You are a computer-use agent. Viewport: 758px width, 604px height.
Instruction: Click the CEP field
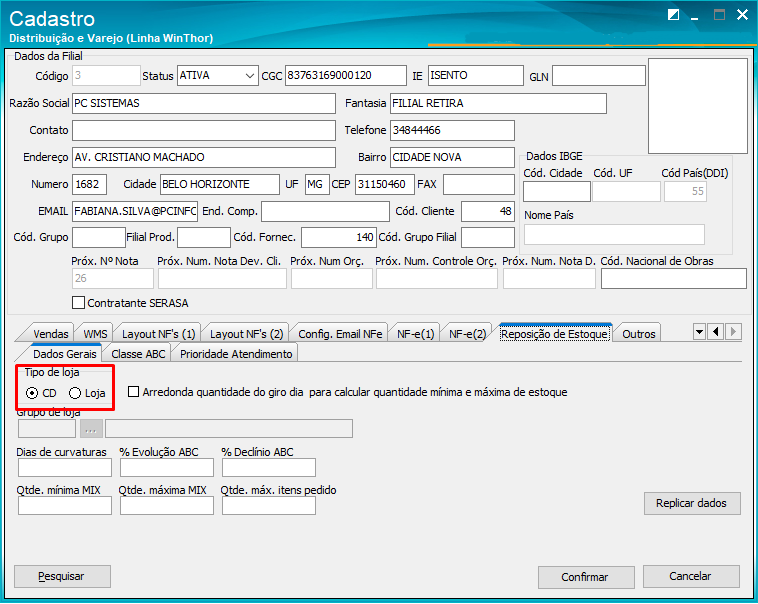click(x=385, y=185)
